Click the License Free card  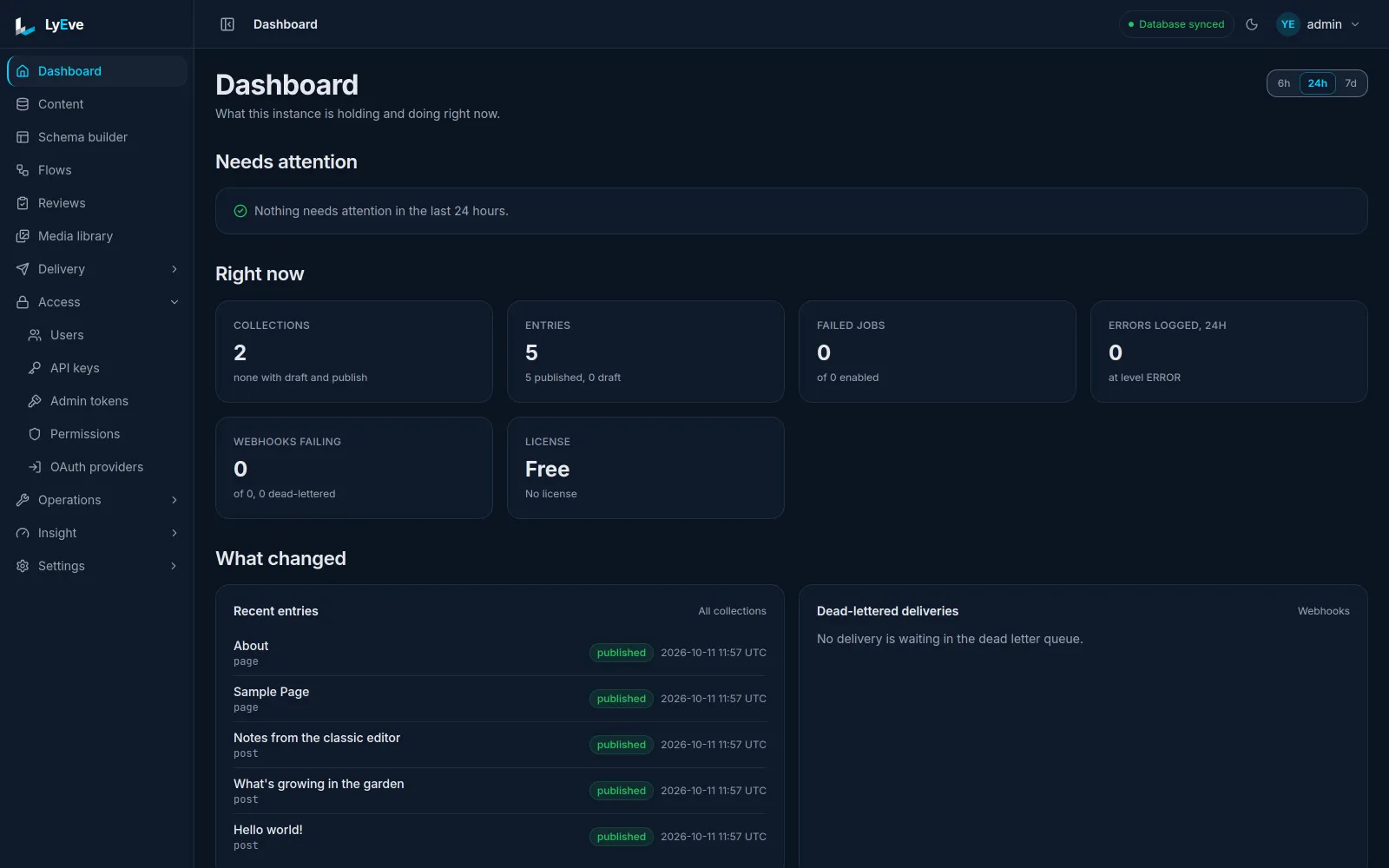point(646,468)
